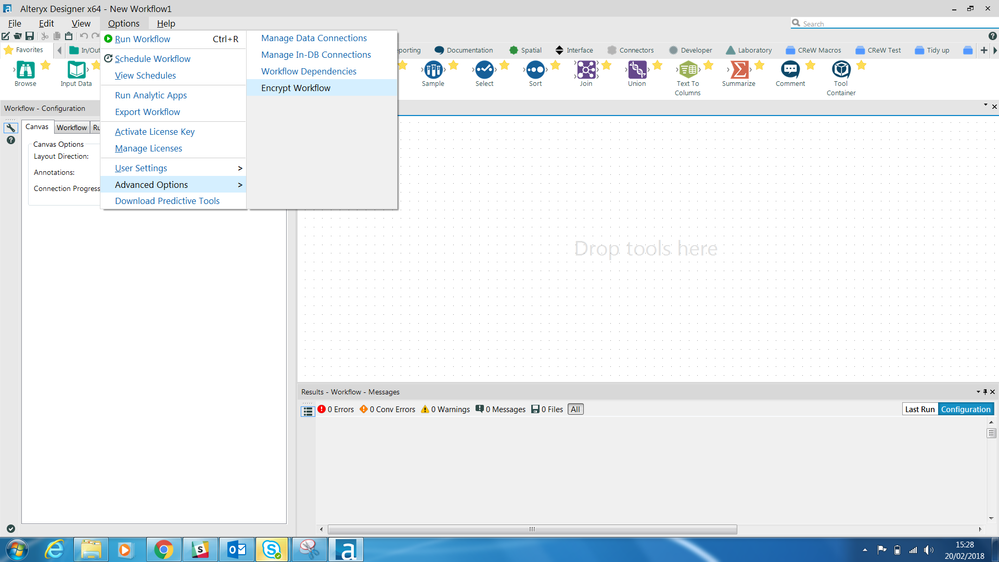The image size is (999, 562).
Task: Show Last Run results
Action: click(920, 409)
